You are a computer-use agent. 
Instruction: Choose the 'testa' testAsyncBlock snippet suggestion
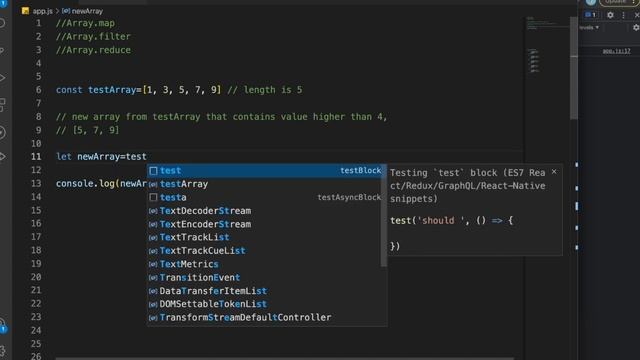point(264,198)
